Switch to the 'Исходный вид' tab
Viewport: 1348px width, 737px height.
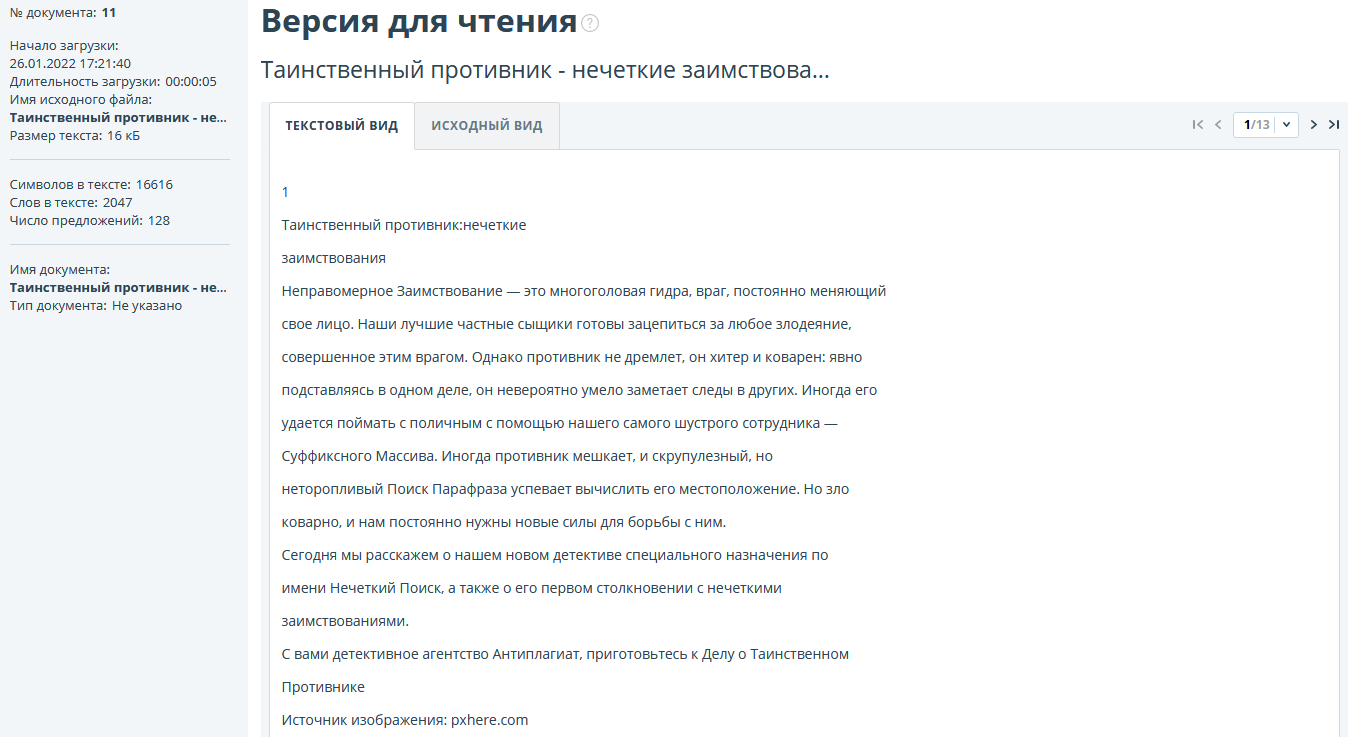(487, 126)
